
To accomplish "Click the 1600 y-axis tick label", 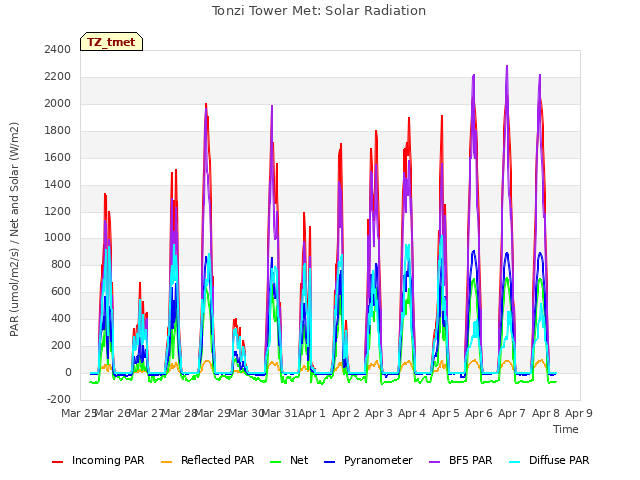I will point(58,157).
